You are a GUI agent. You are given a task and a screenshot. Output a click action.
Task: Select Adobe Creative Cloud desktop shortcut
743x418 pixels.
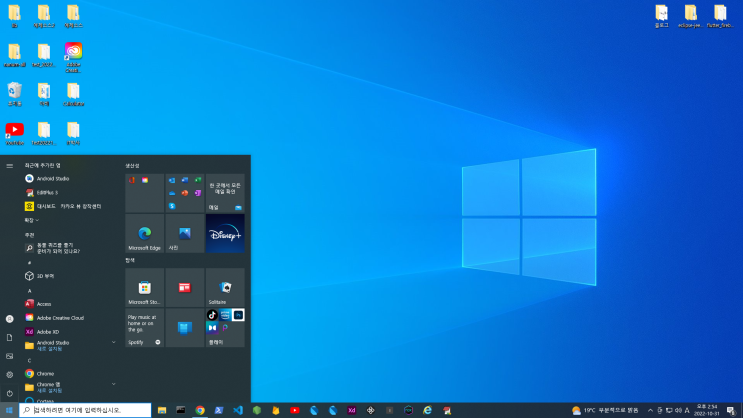coord(73,57)
